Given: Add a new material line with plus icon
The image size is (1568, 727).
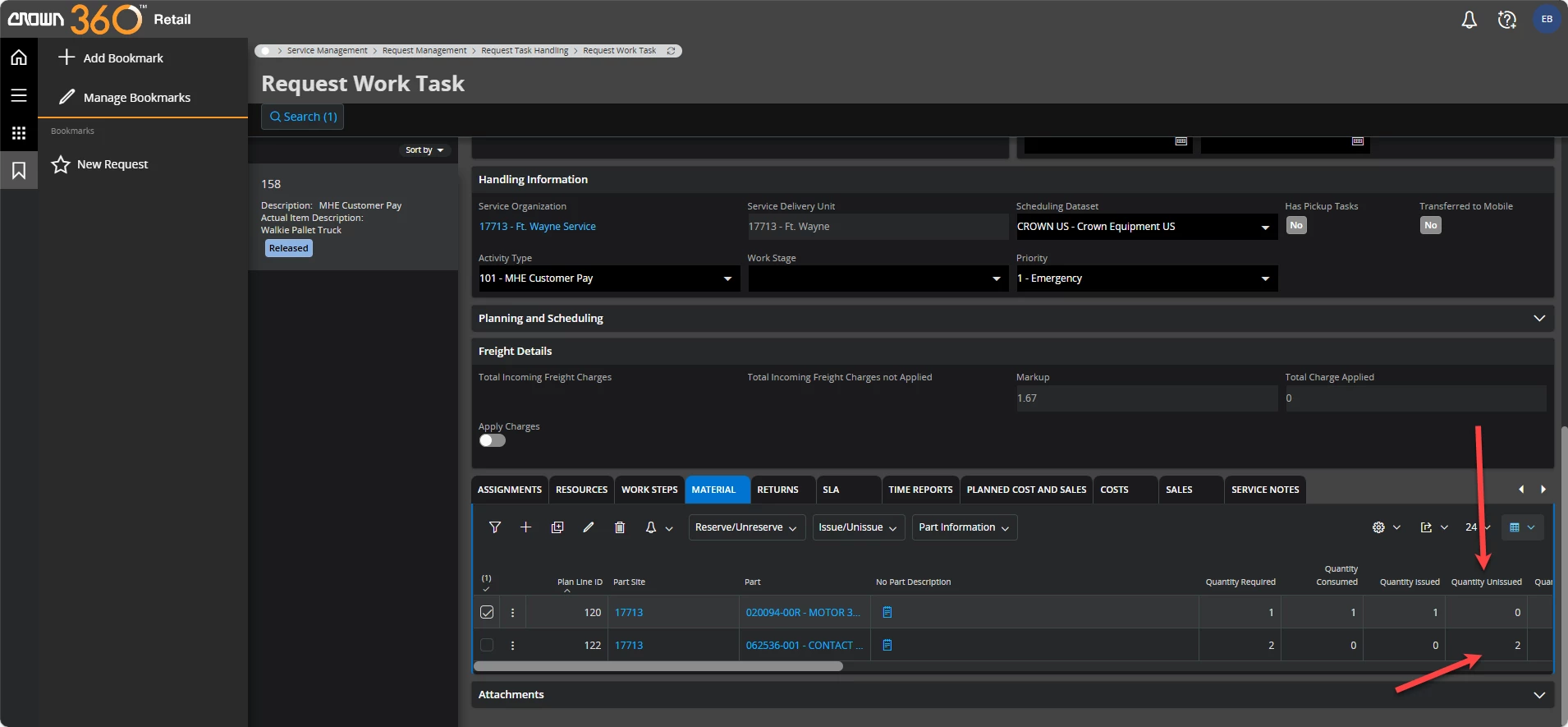Looking at the screenshot, I should [525, 527].
